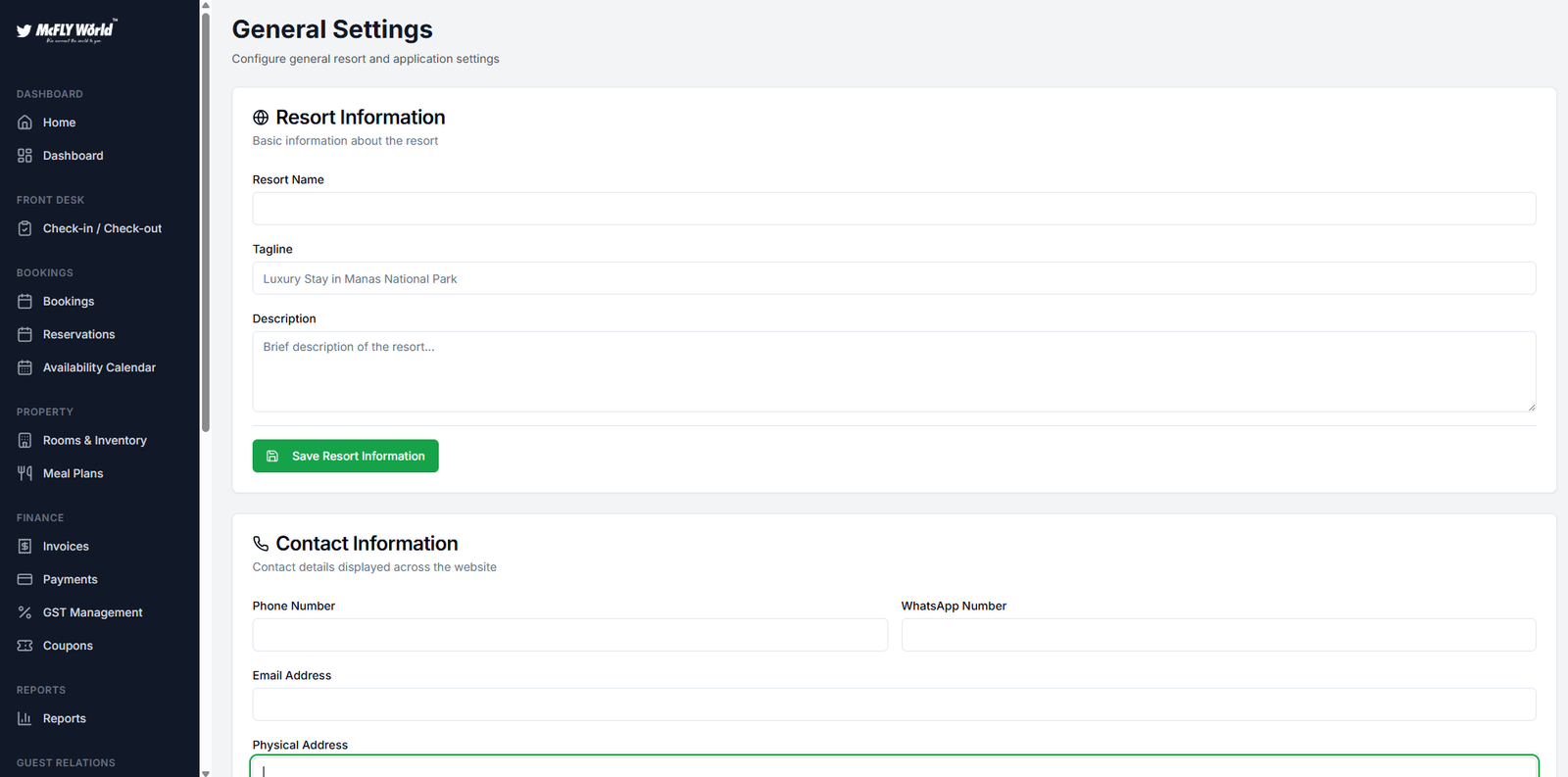The width and height of the screenshot is (1568, 777).
Task: Click the Physical Address field
Action: click(894, 766)
